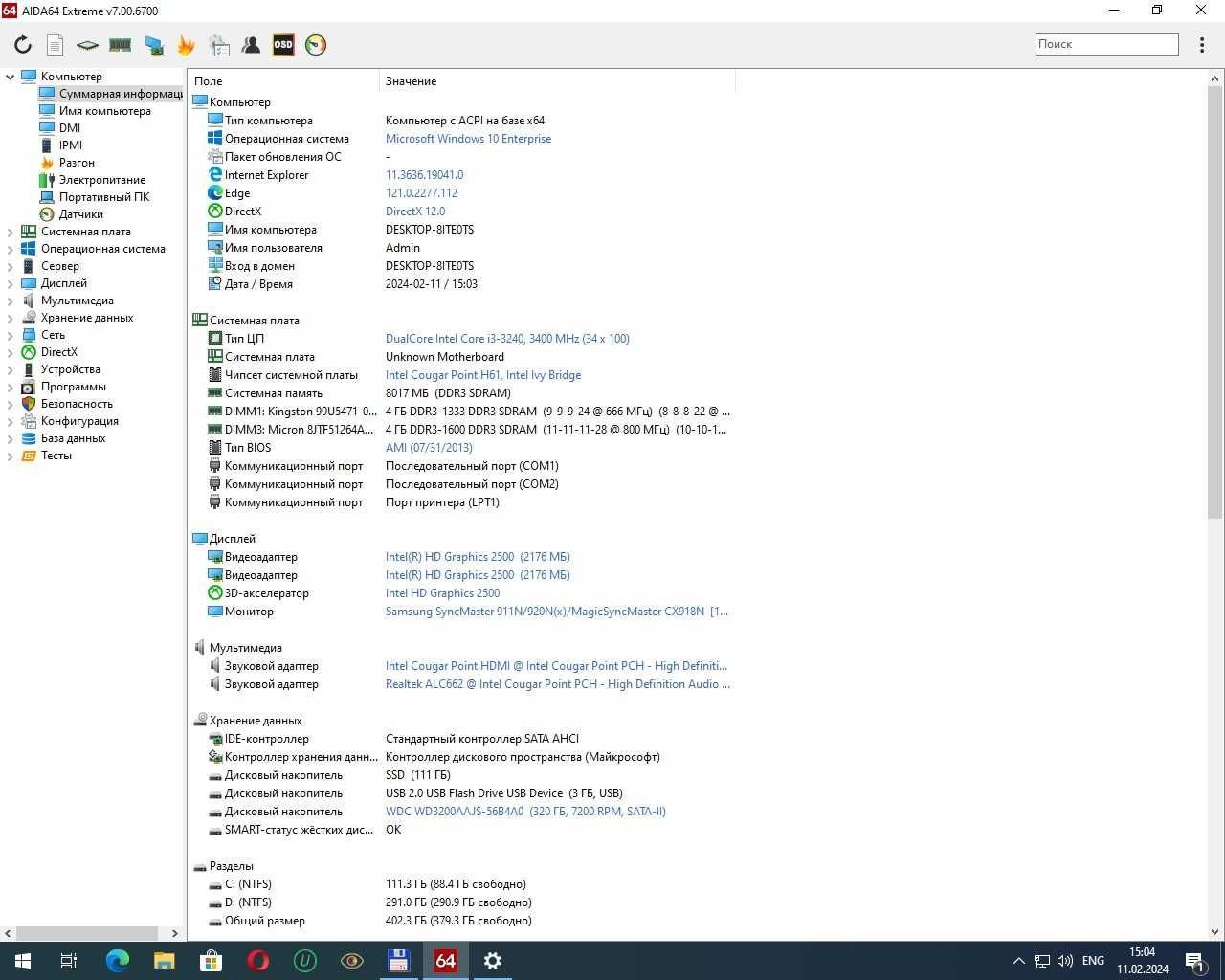Collapse the Компьютер tree node
The image size is (1225, 980).
pyautogui.click(x=11, y=77)
